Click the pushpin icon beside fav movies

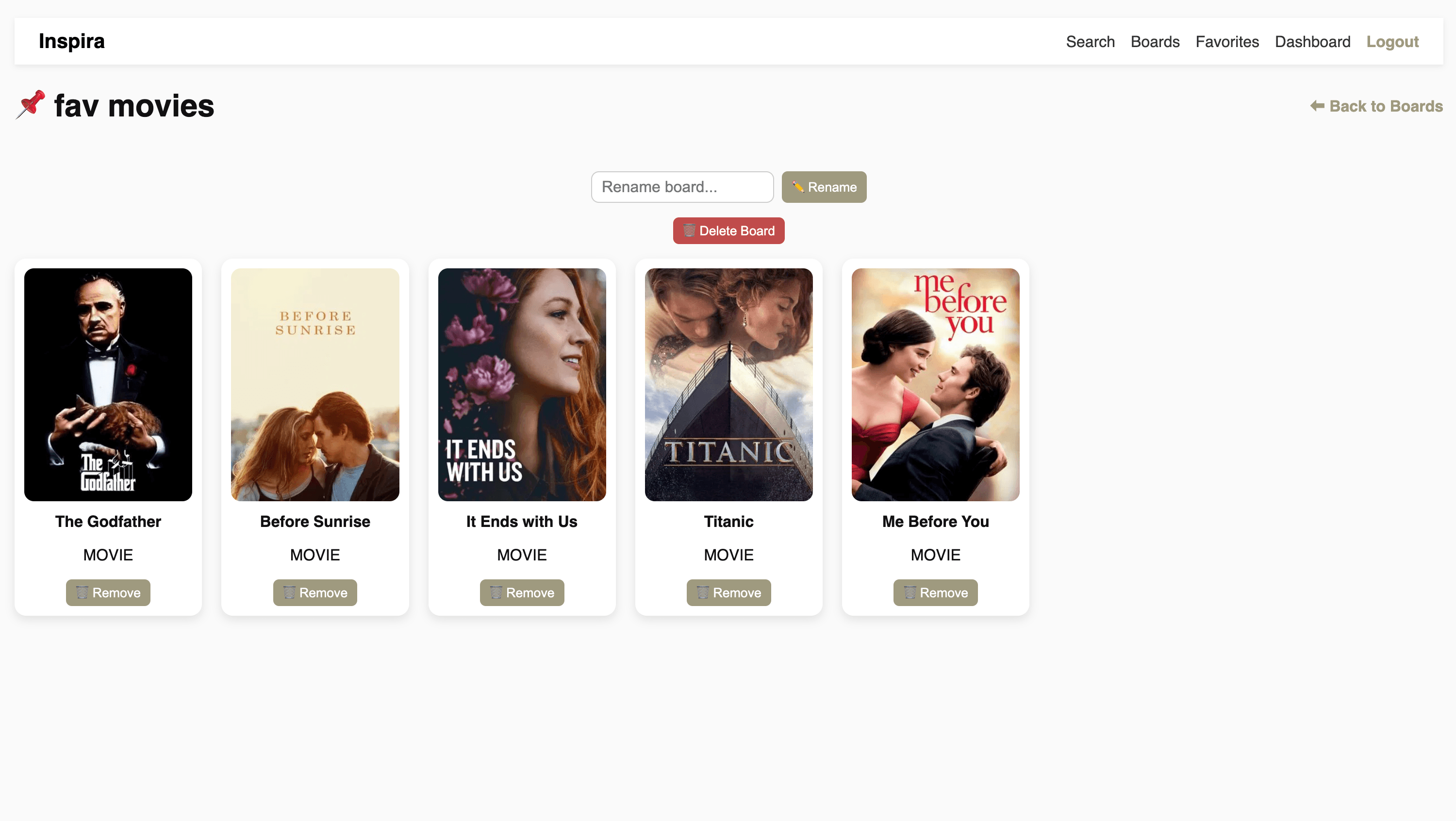(31, 105)
